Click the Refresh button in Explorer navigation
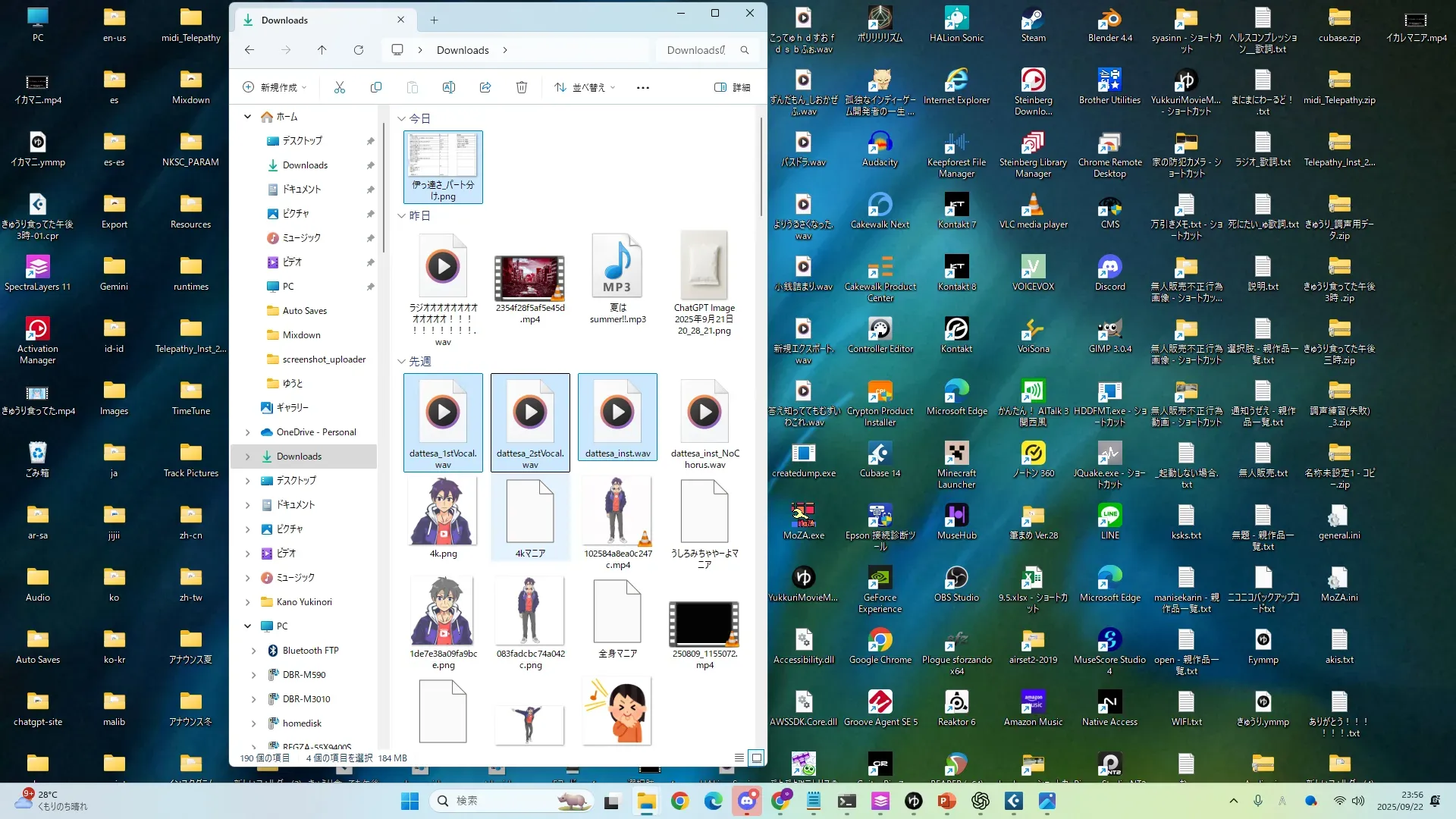 pyautogui.click(x=359, y=50)
